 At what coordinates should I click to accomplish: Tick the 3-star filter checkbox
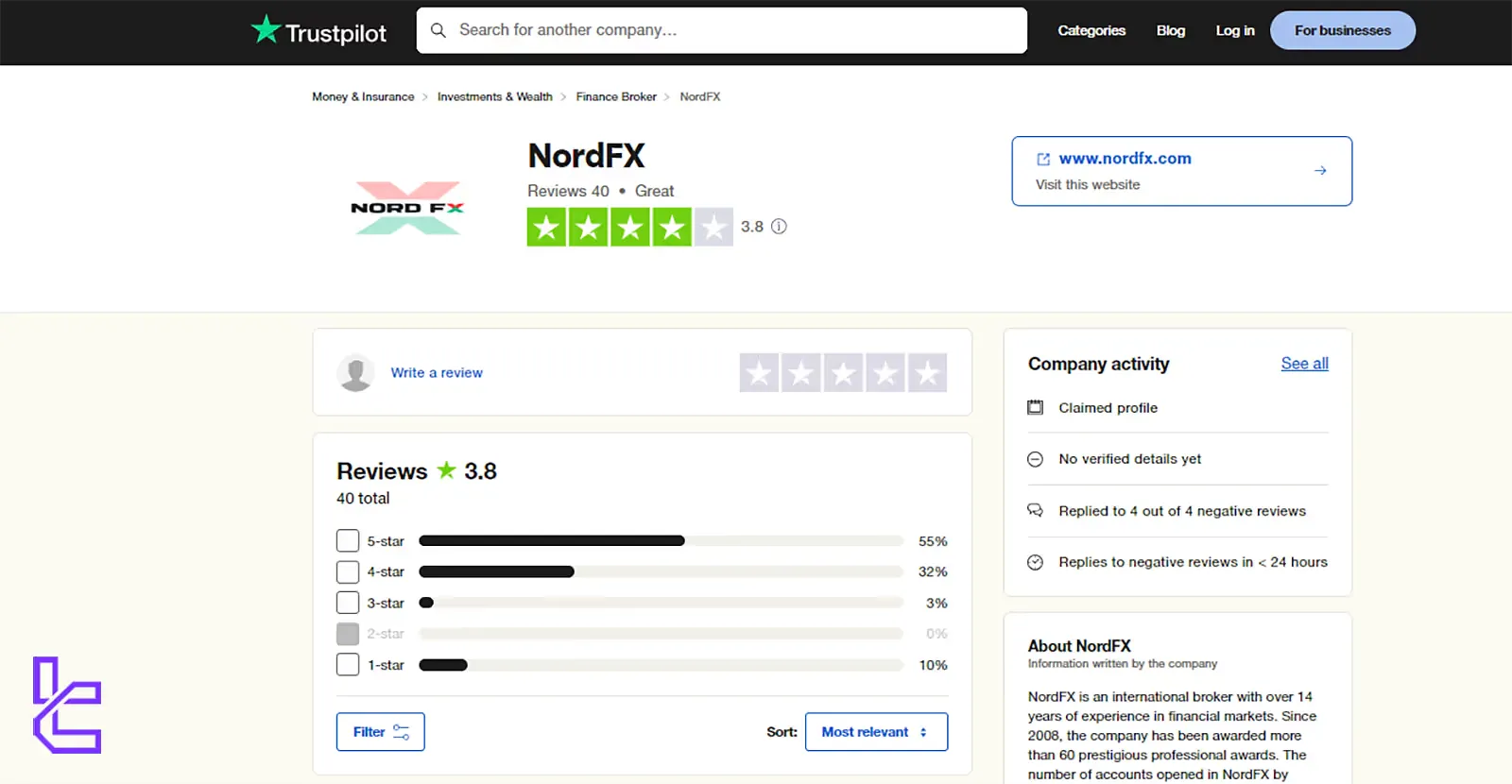[x=348, y=603]
